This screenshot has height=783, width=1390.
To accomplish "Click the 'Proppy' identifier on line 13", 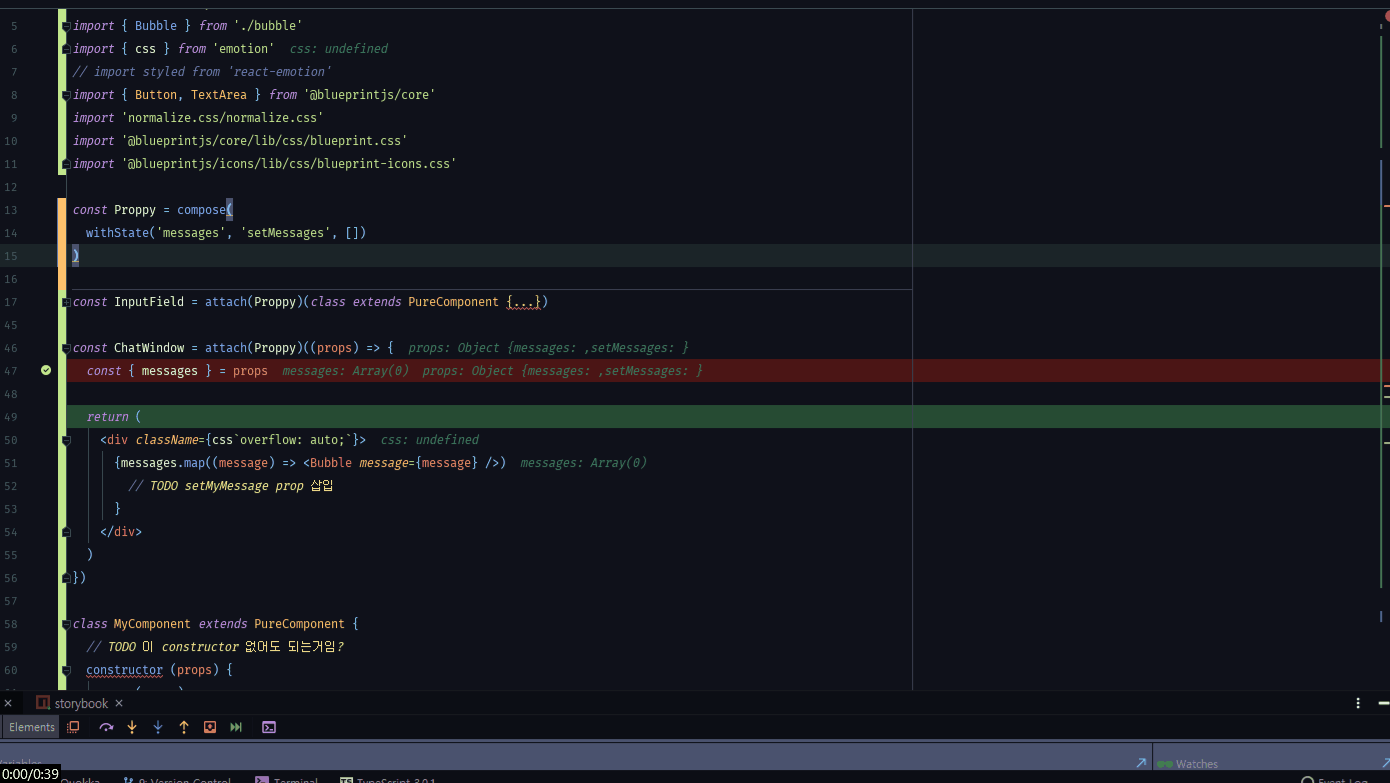I will click(135, 210).
